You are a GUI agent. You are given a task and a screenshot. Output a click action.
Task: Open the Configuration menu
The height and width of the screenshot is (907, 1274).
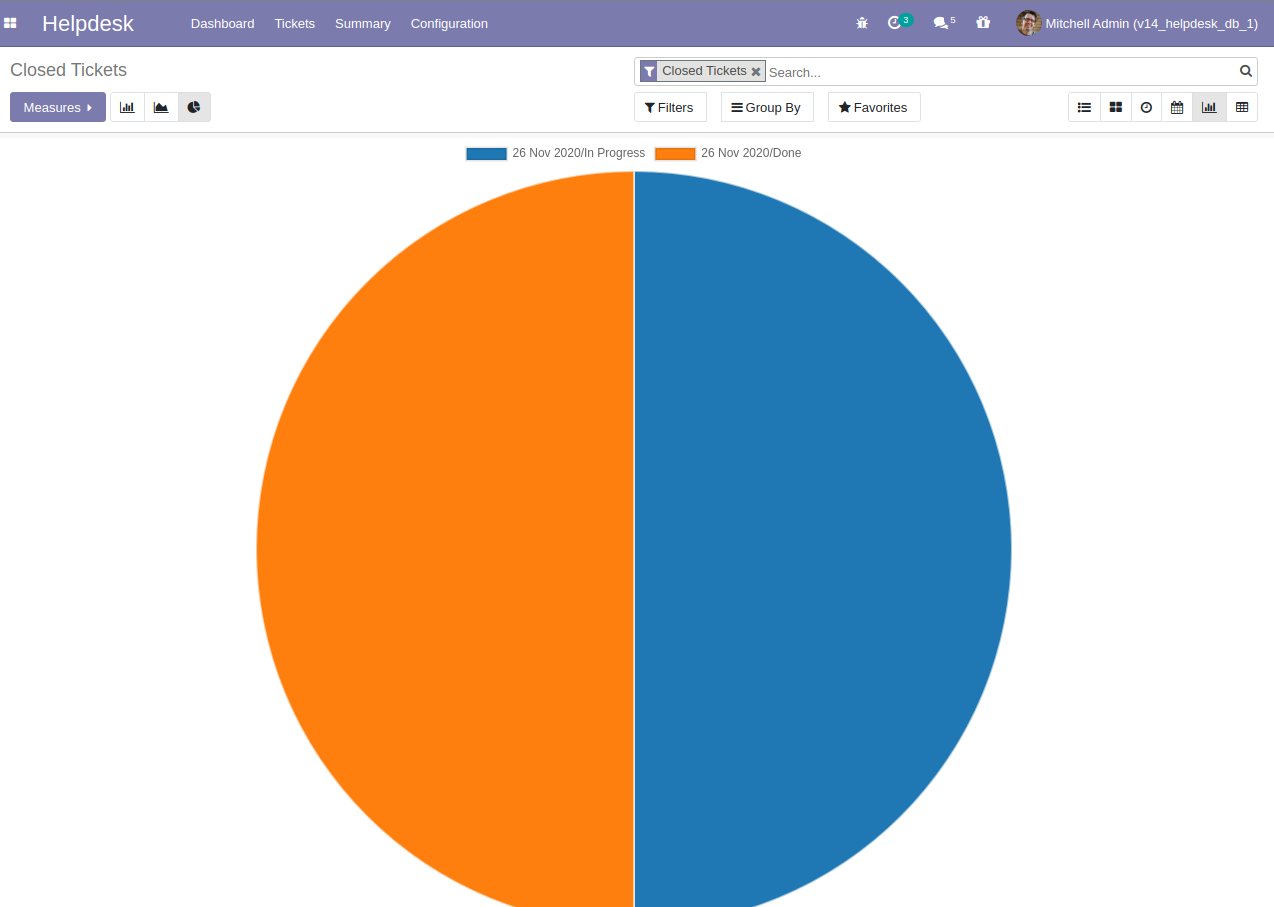tap(449, 23)
